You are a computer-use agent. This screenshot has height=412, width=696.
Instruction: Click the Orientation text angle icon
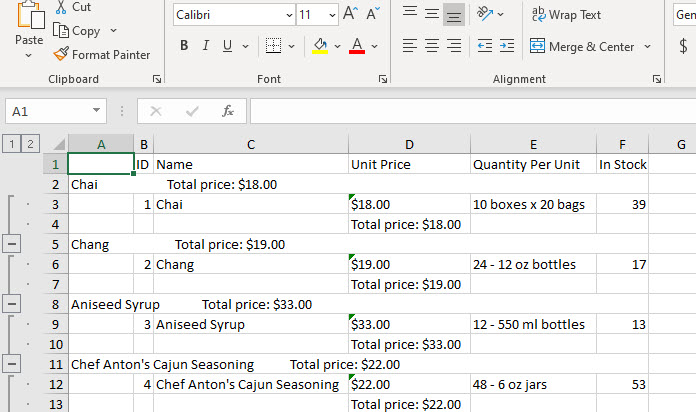click(485, 14)
